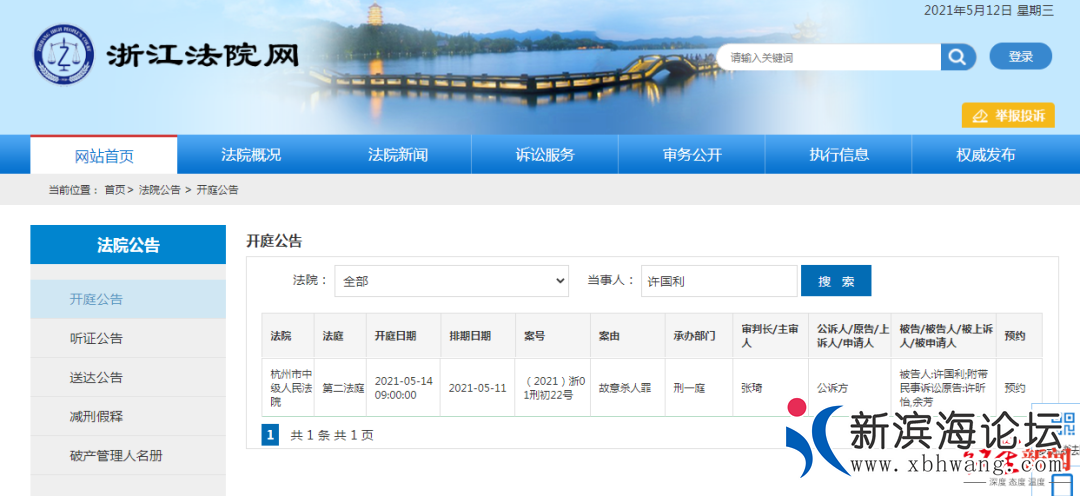Click the magnifier search icon in header
This screenshot has width=1080, height=496.
click(x=957, y=57)
